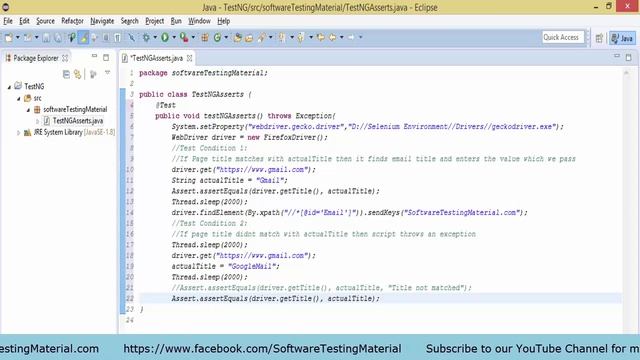Open the Run menu

pos(176,21)
